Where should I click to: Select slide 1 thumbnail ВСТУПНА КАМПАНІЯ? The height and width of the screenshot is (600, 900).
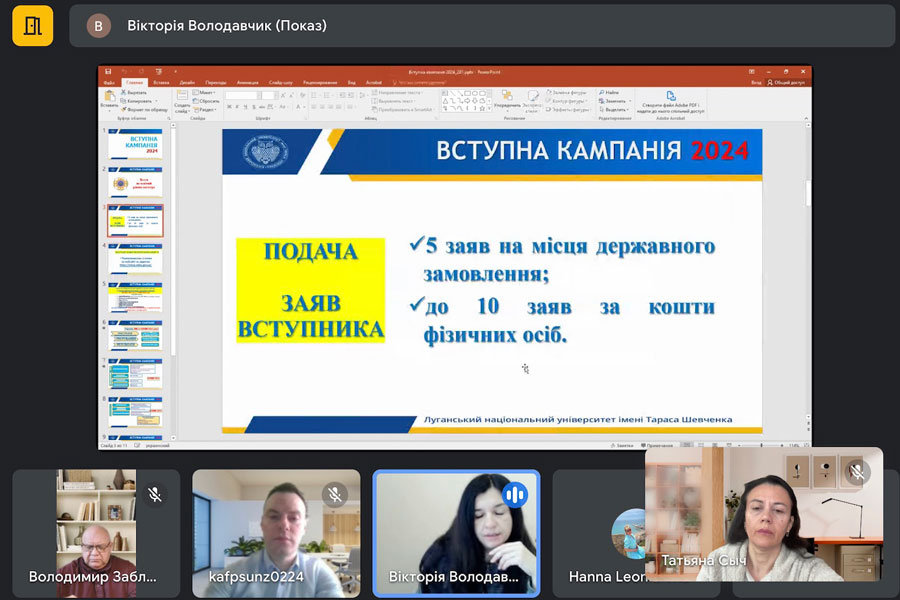coord(135,144)
